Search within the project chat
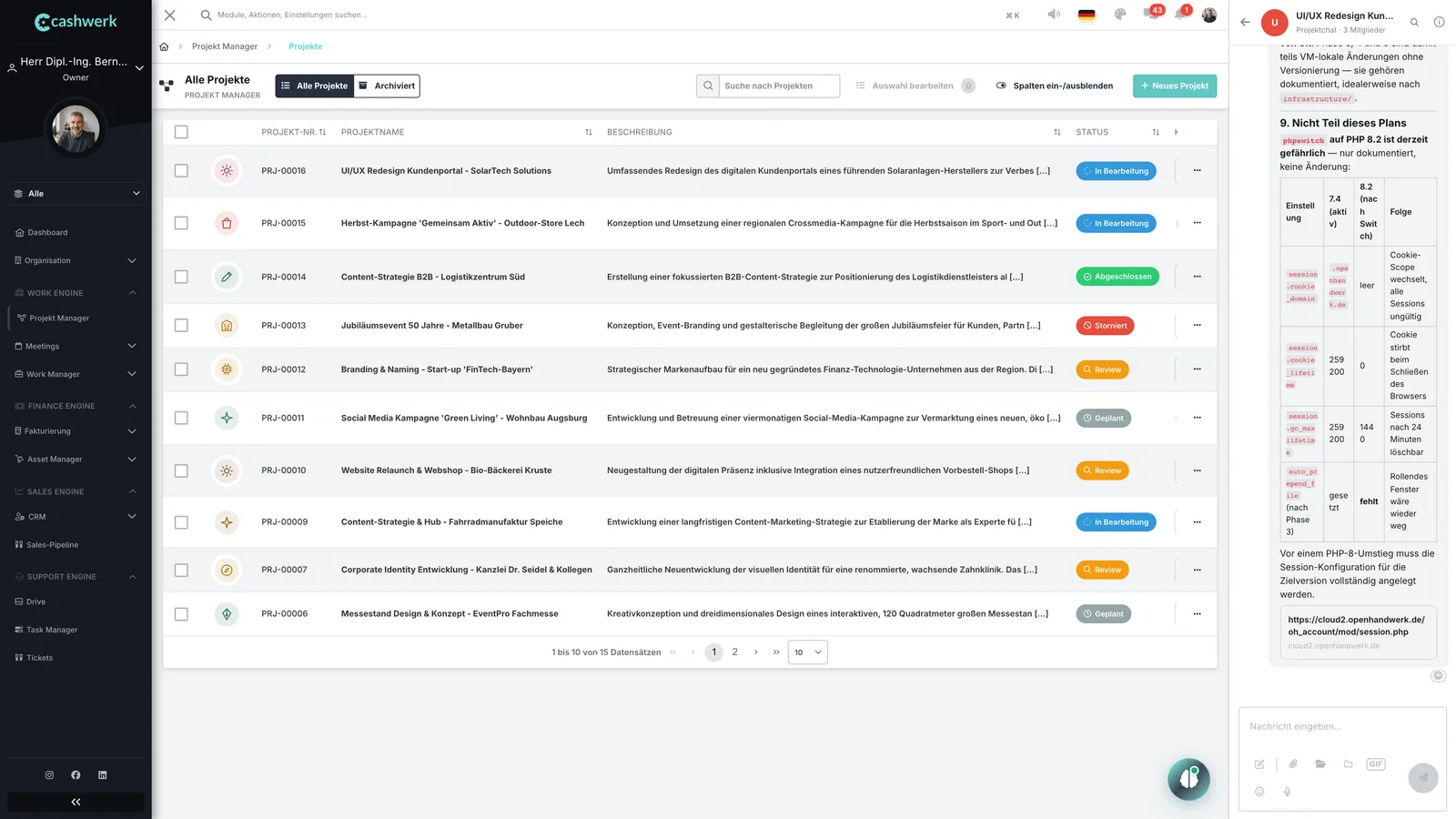 tap(1414, 22)
